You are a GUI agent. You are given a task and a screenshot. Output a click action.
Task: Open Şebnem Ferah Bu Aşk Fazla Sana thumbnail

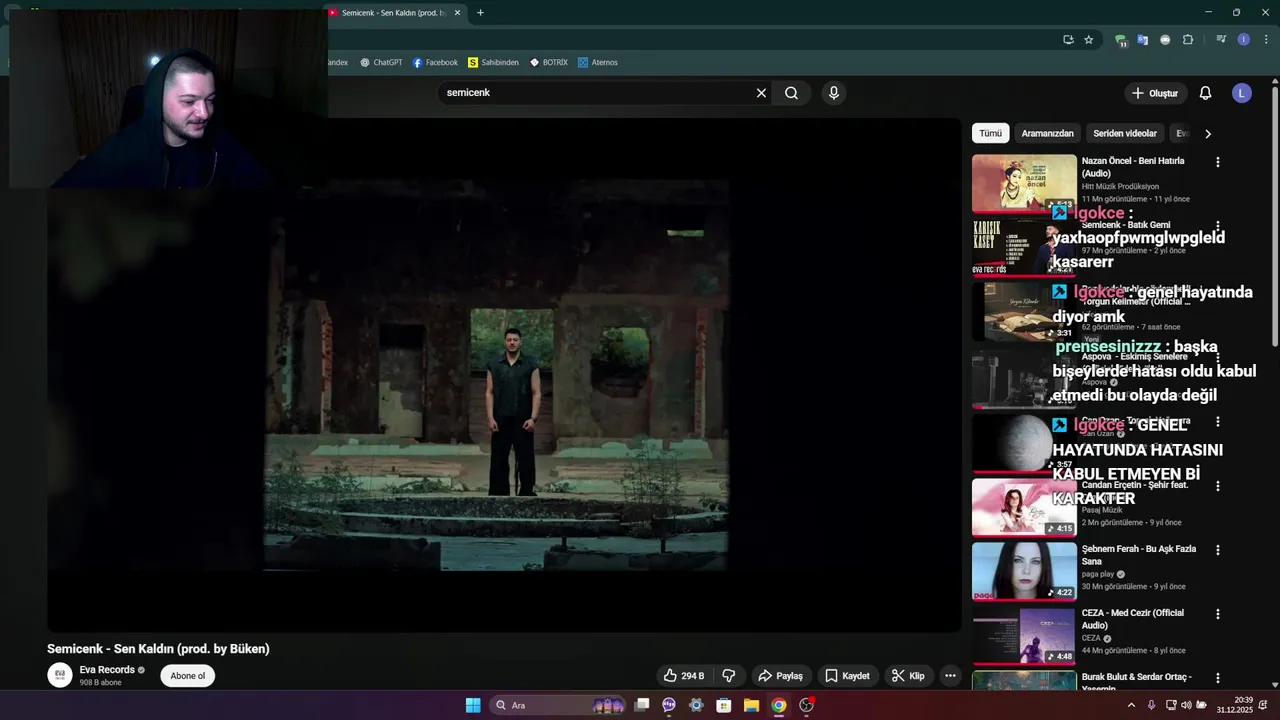(x=1024, y=571)
